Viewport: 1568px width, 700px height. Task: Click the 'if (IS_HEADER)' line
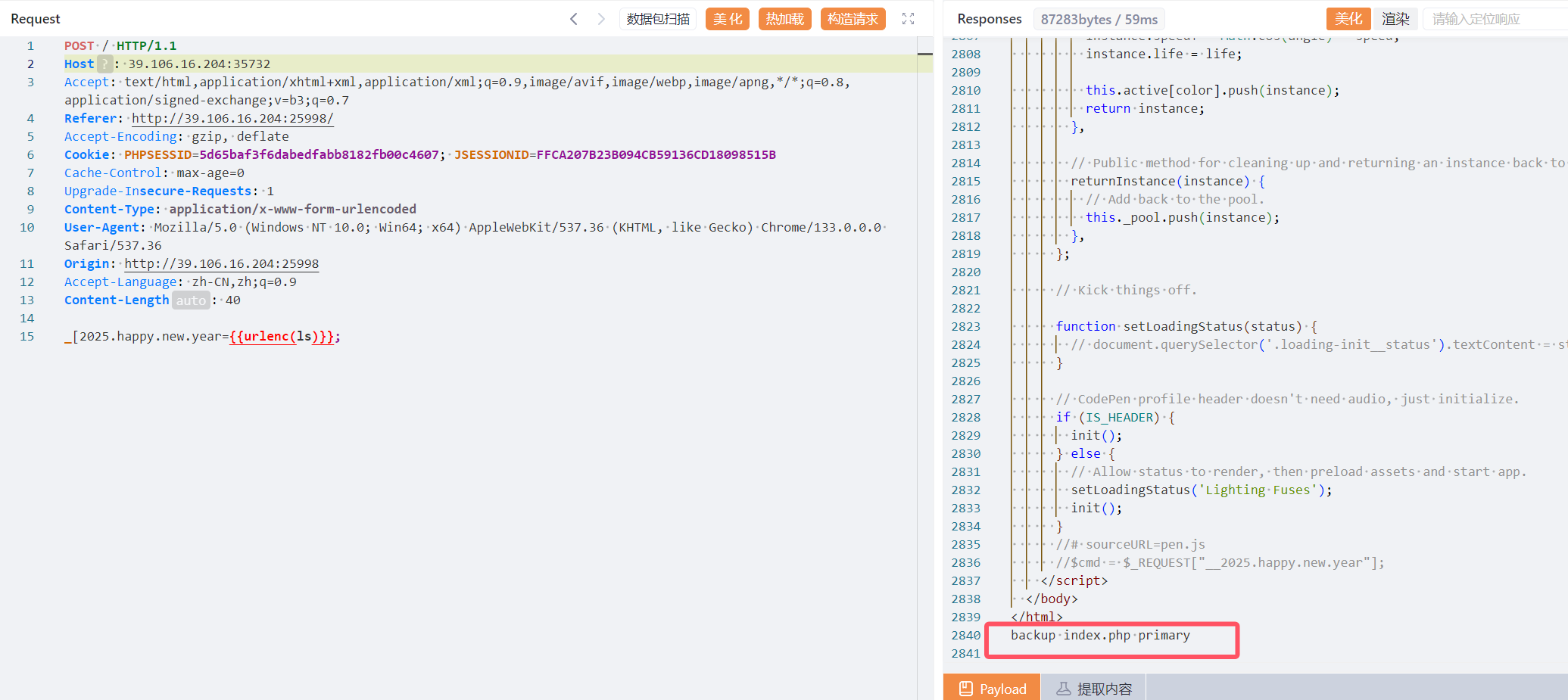point(1115,417)
